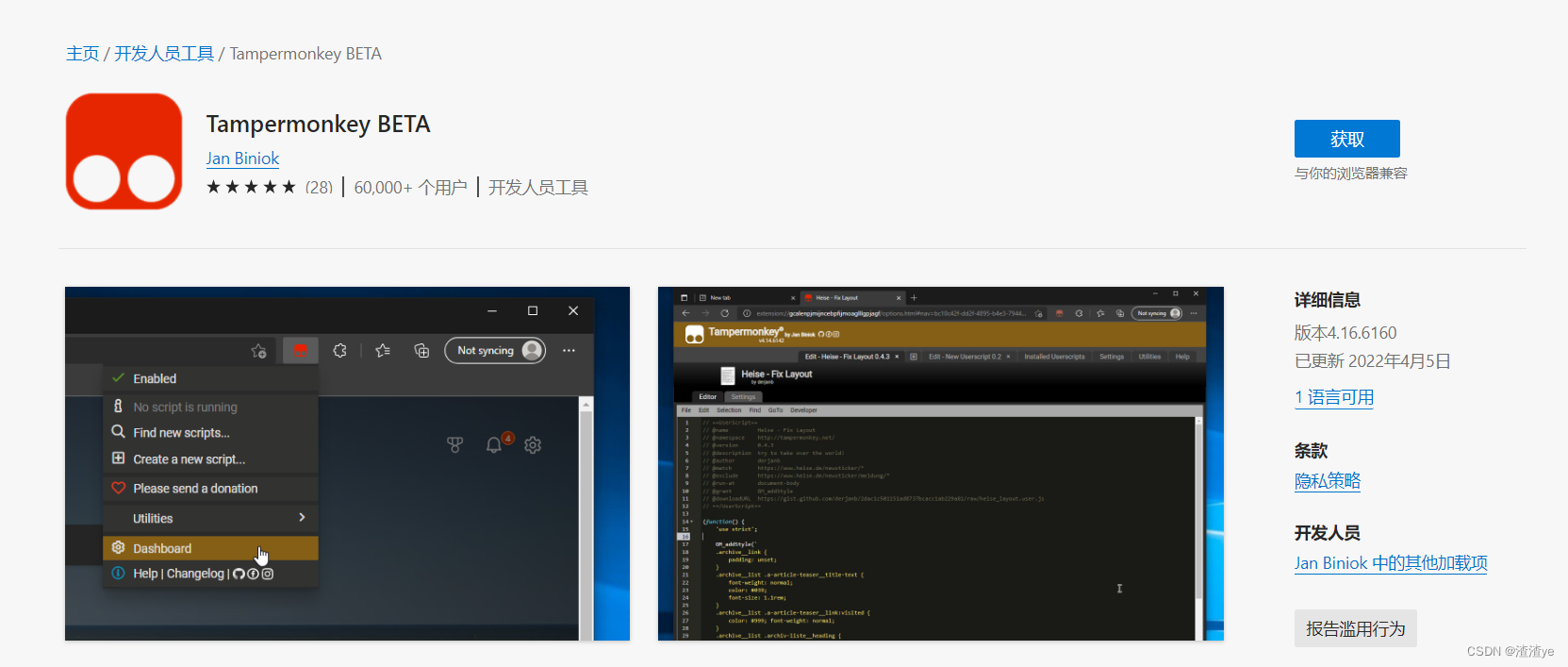The height and width of the screenshot is (667, 1568).
Task: Click the five-star rating
Action: (x=252, y=187)
